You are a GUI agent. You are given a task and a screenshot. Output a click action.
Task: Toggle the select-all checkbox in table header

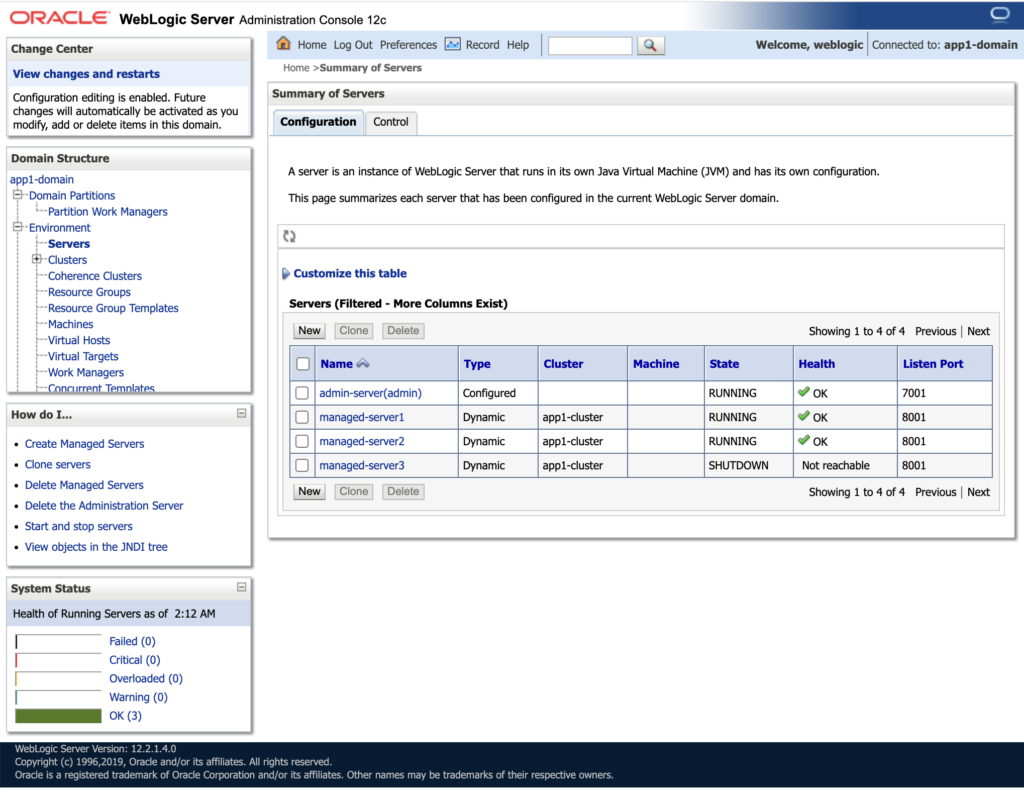tap(303, 364)
